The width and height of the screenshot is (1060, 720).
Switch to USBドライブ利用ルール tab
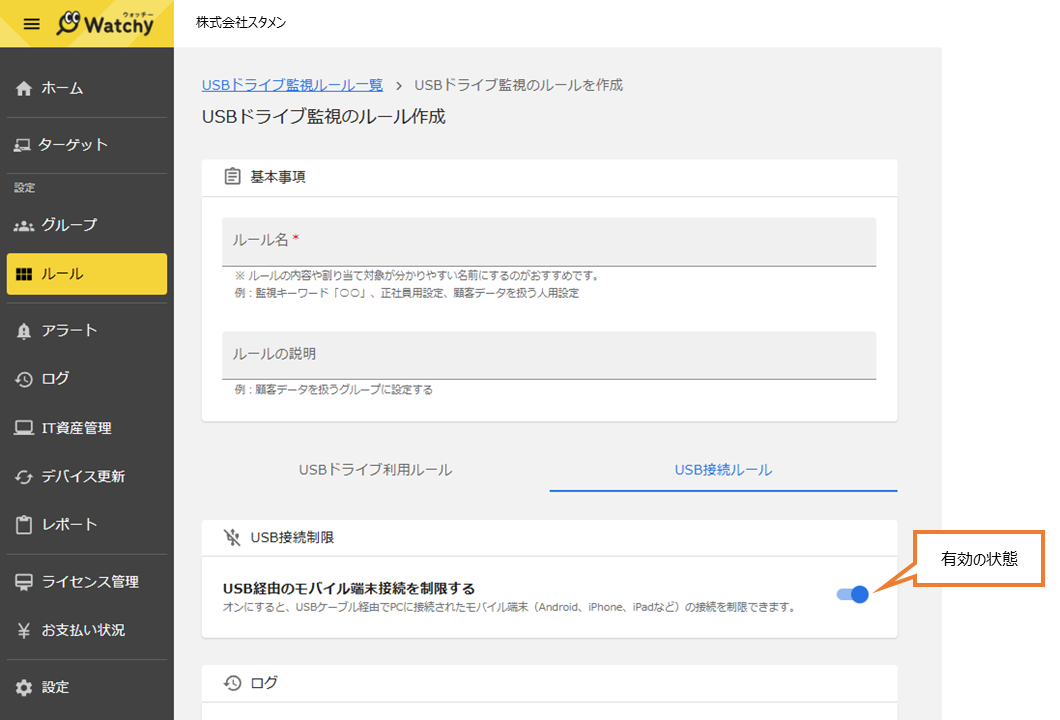coord(376,470)
